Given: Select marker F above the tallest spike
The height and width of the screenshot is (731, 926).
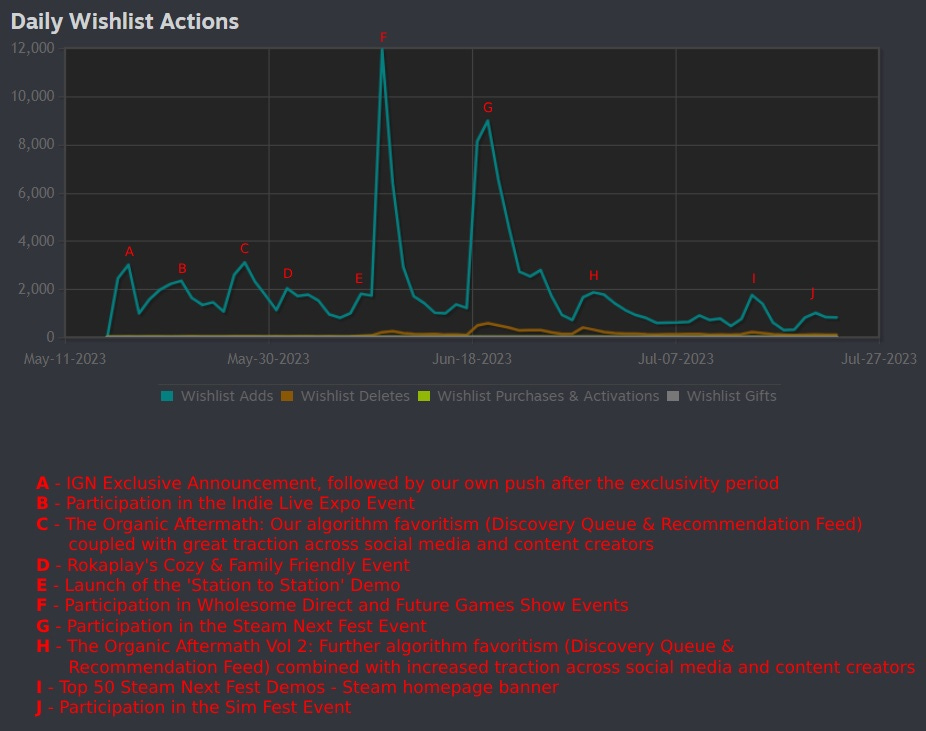Looking at the screenshot, I should pos(384,36).
